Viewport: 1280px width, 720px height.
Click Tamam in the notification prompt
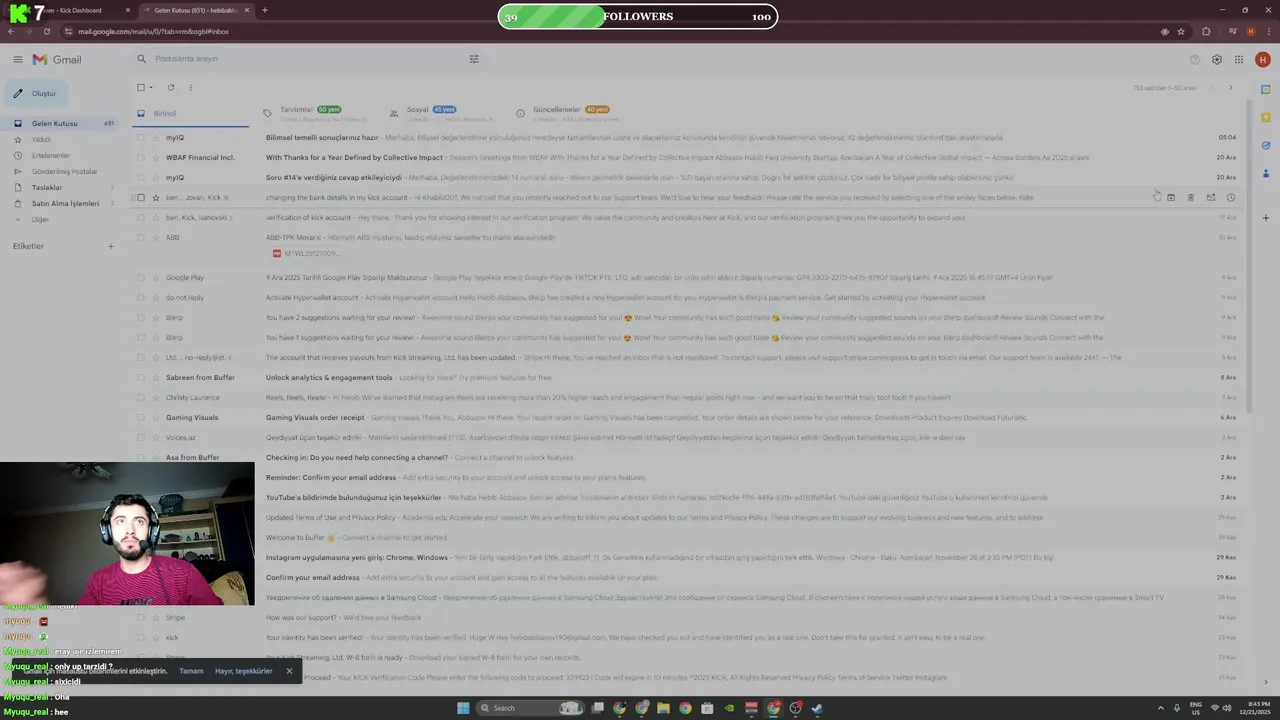click(191, 671)
